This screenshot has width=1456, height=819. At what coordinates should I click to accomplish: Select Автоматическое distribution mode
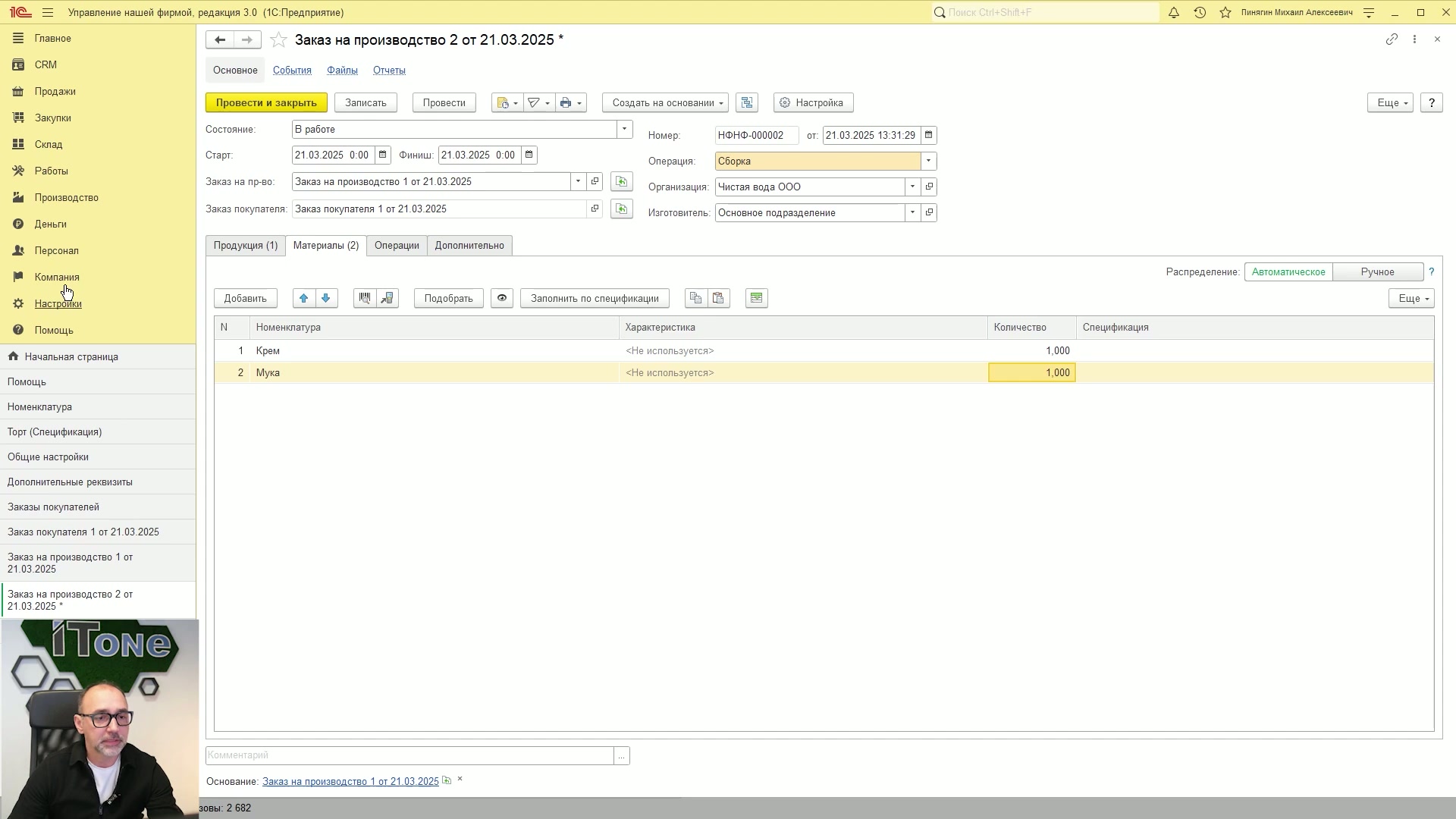1288,272
